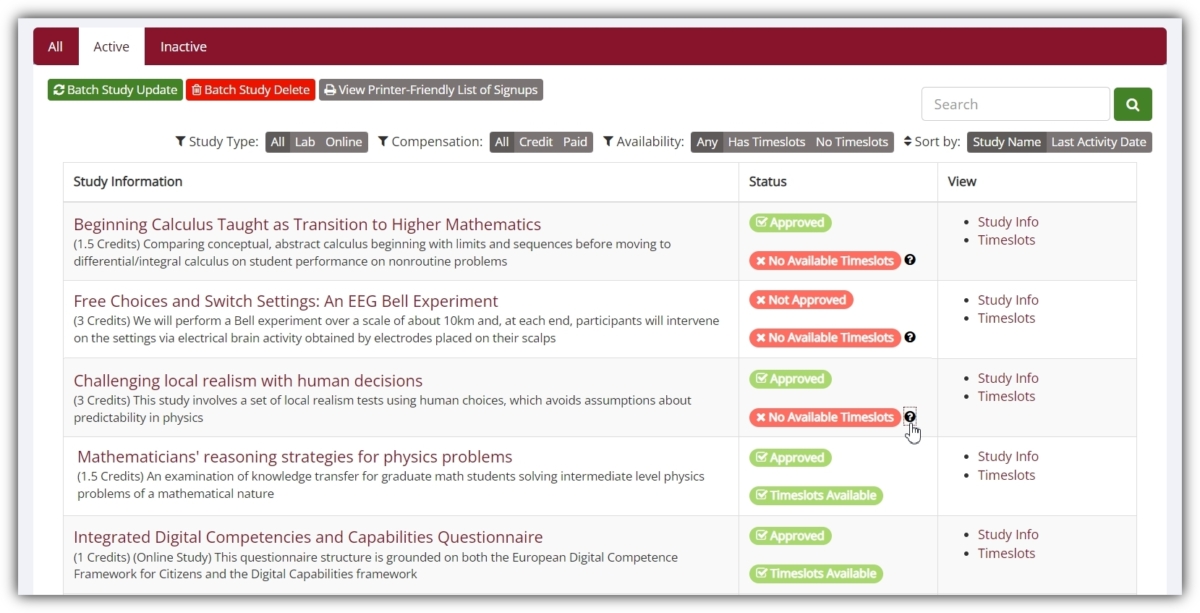Screen dimensions: 1200x613
Task: Click the trash icon on Batch Study Delete
Action: (x=199, y=89)
